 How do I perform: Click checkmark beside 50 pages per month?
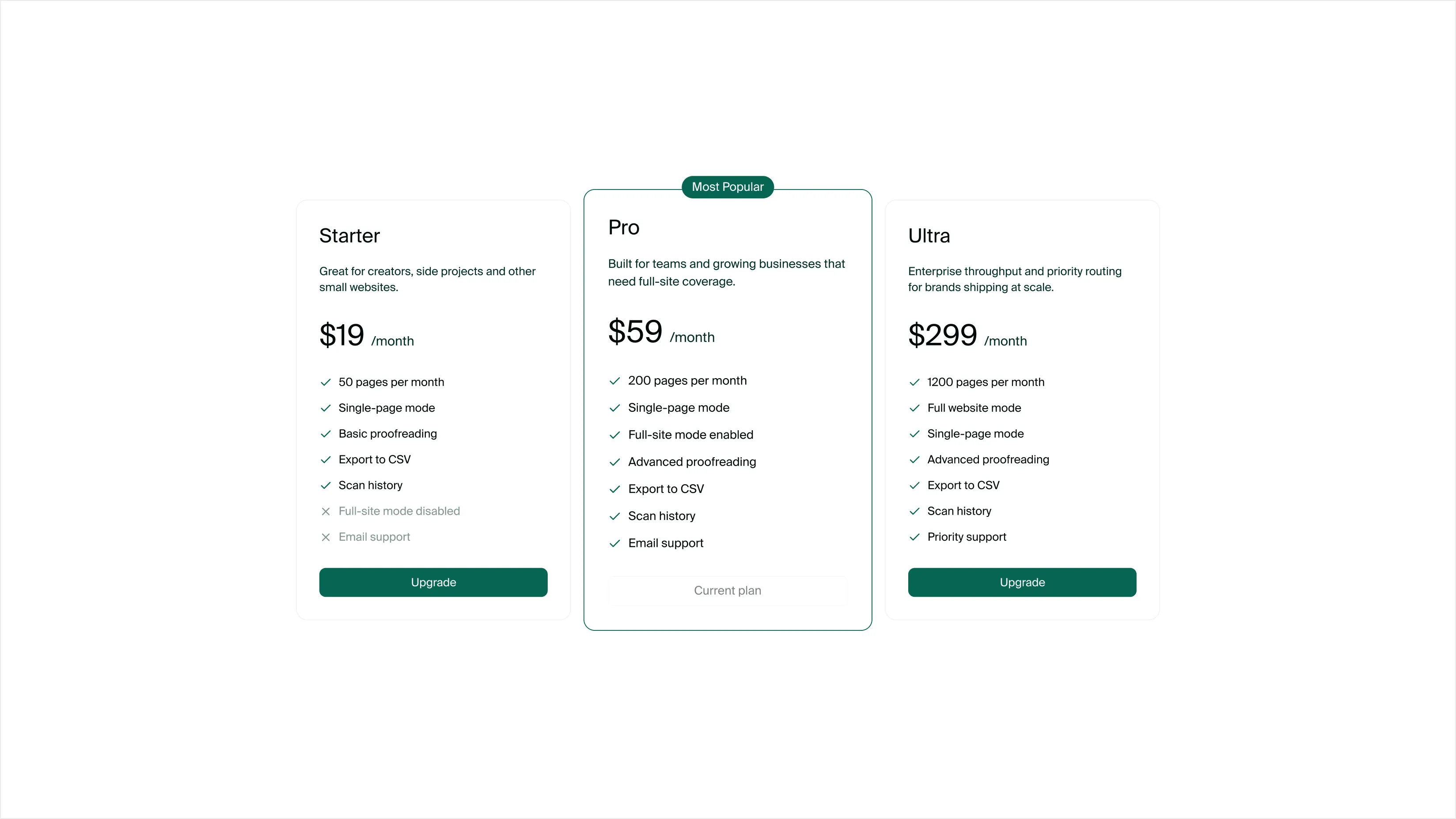coord(326,383)
